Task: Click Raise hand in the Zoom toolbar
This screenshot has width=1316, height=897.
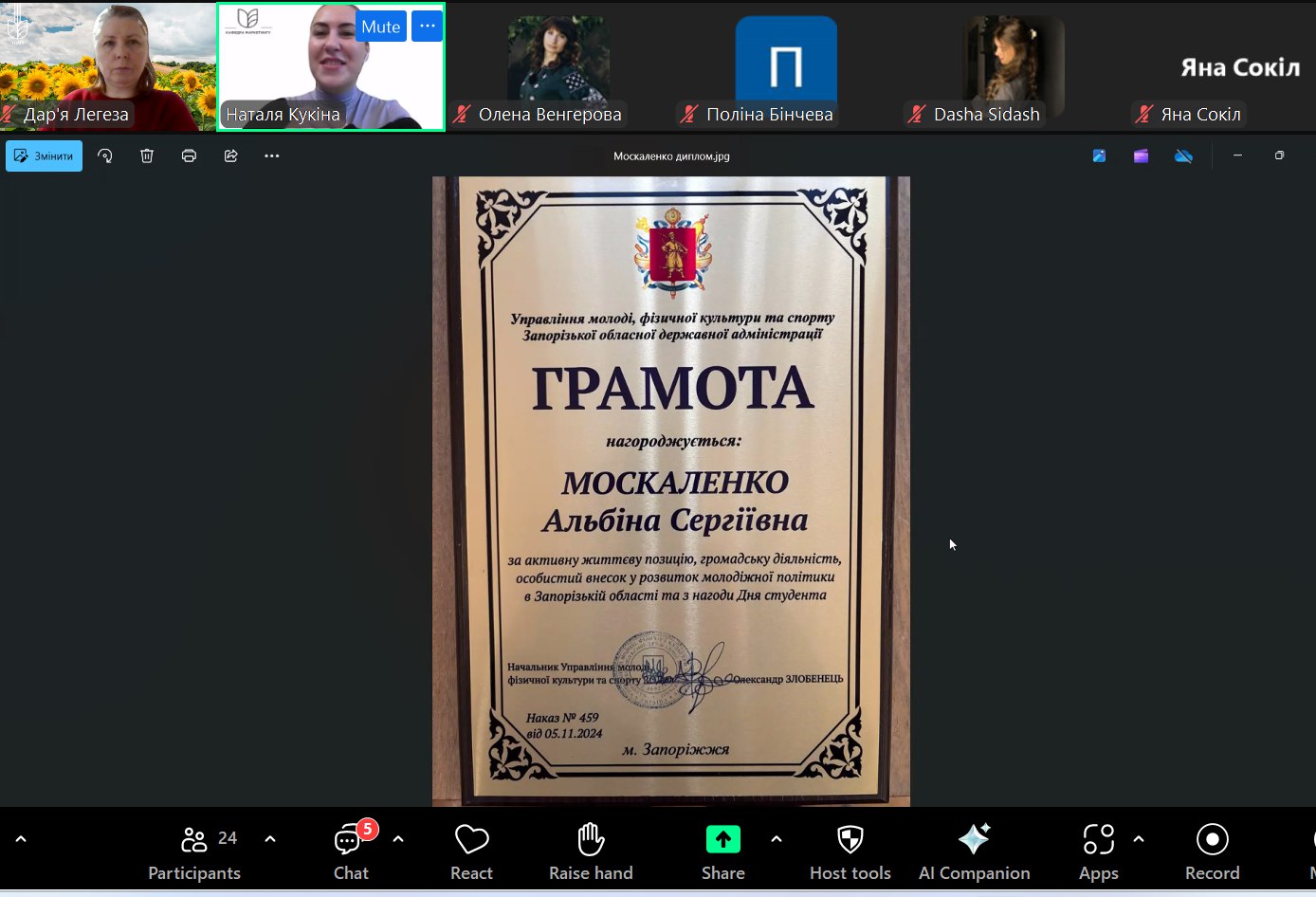Action: 591,852
